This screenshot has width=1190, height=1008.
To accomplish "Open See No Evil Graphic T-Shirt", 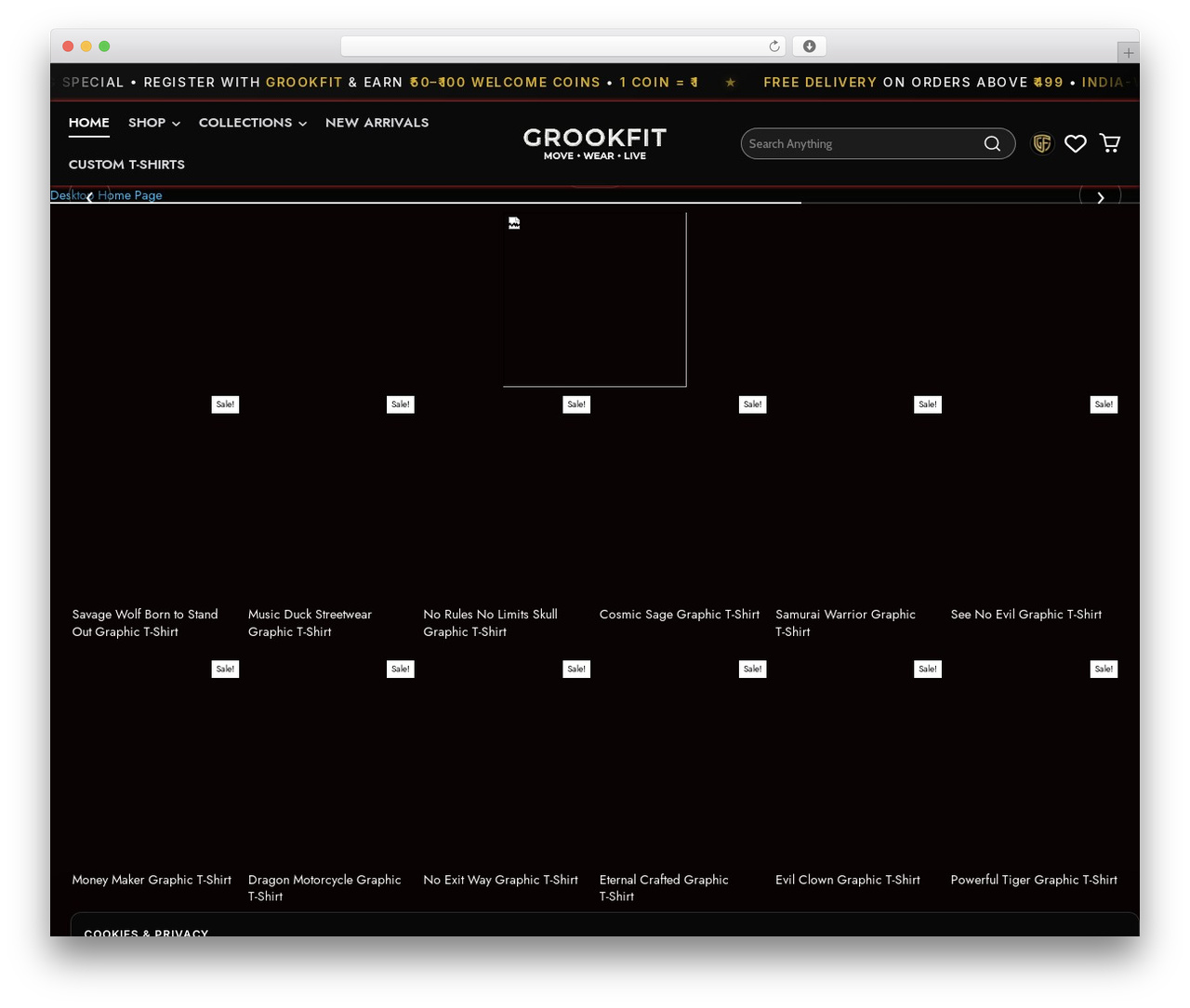I will (1026, 615).
